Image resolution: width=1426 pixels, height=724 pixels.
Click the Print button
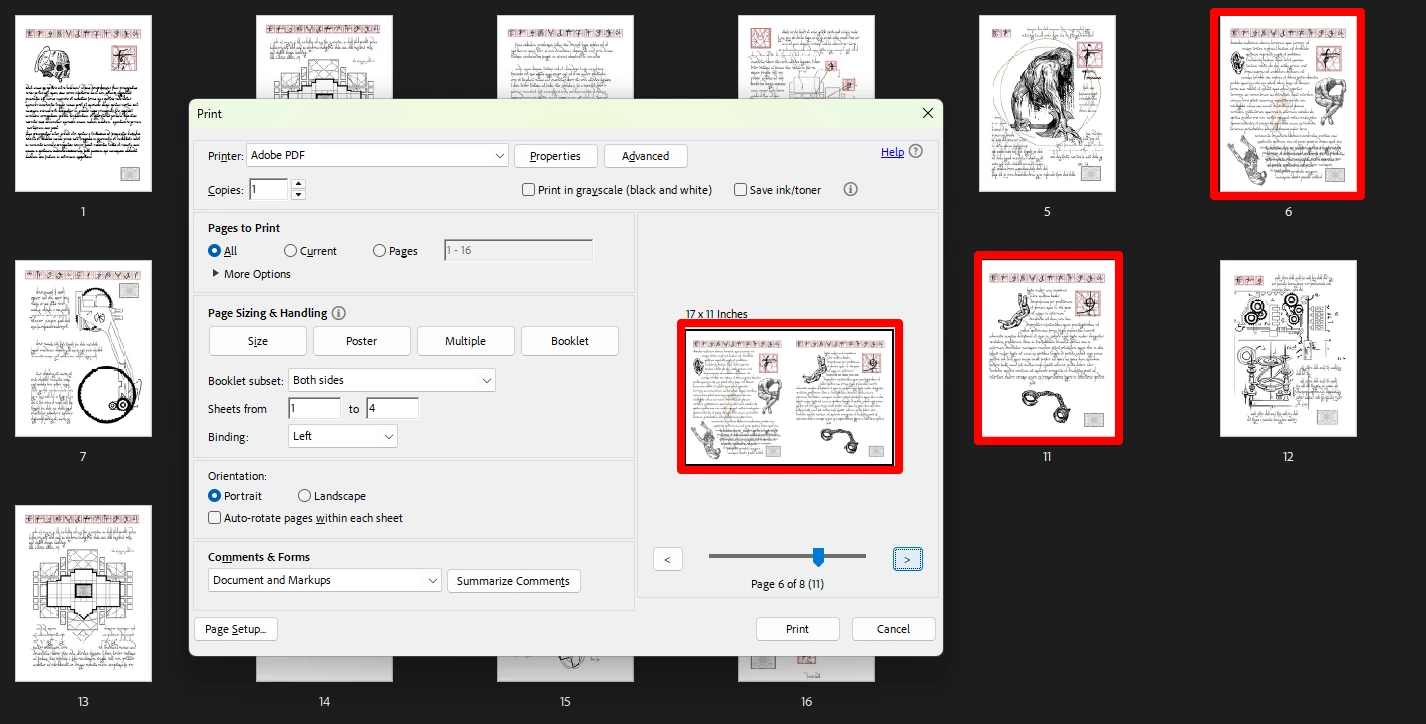(797, 629)
